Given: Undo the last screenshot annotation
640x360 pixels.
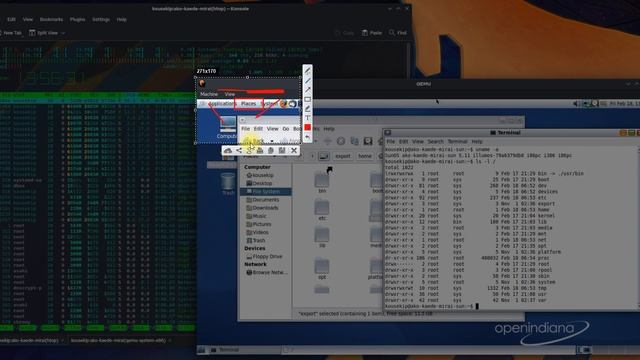Looking at the screenshot, I should click(x=308, y=137).
